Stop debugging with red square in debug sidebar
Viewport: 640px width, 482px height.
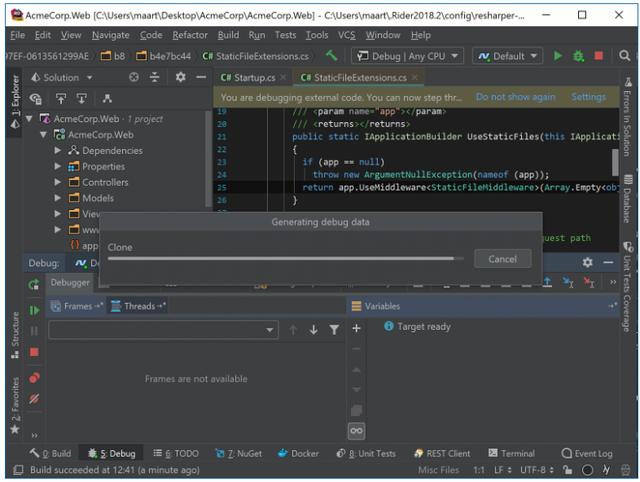point(34,352)
